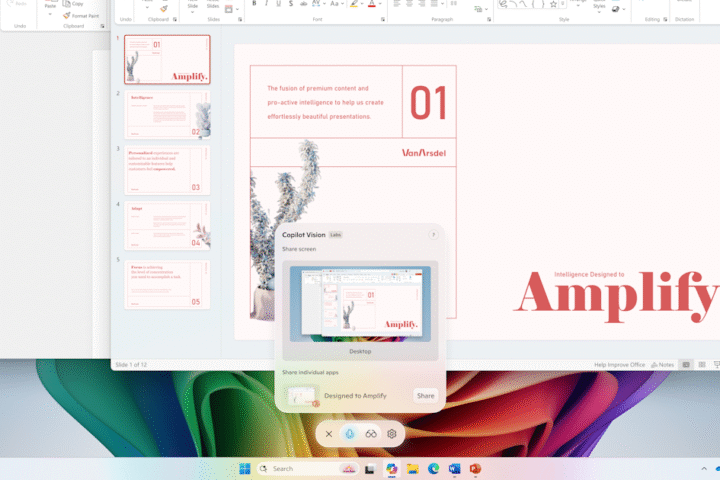Open Copilot settings gear icon
The image size is (720, 480).
[x=392, y=434]
